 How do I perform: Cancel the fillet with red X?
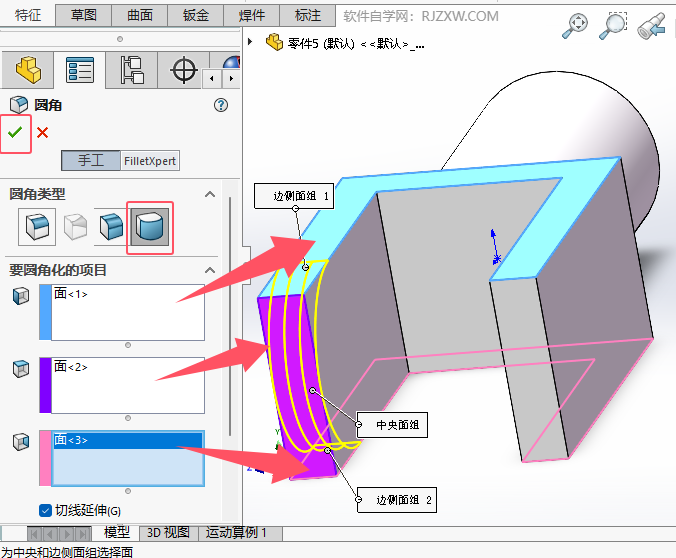point(42,132)
